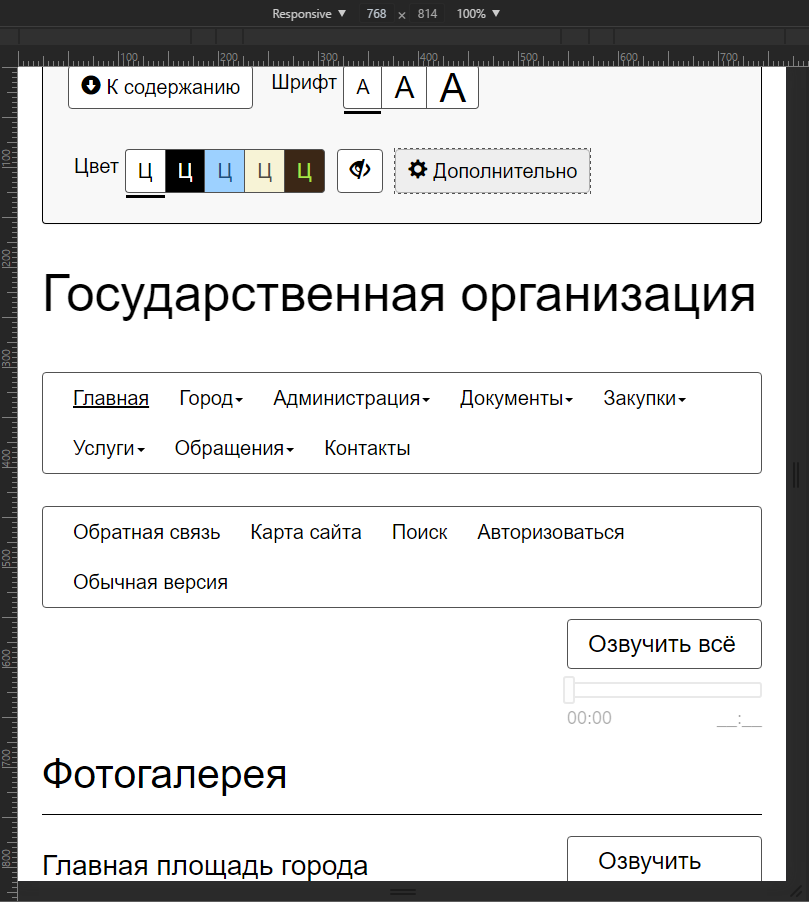Select the smallest font size A

pyautogui.click(x=363, y=88)
